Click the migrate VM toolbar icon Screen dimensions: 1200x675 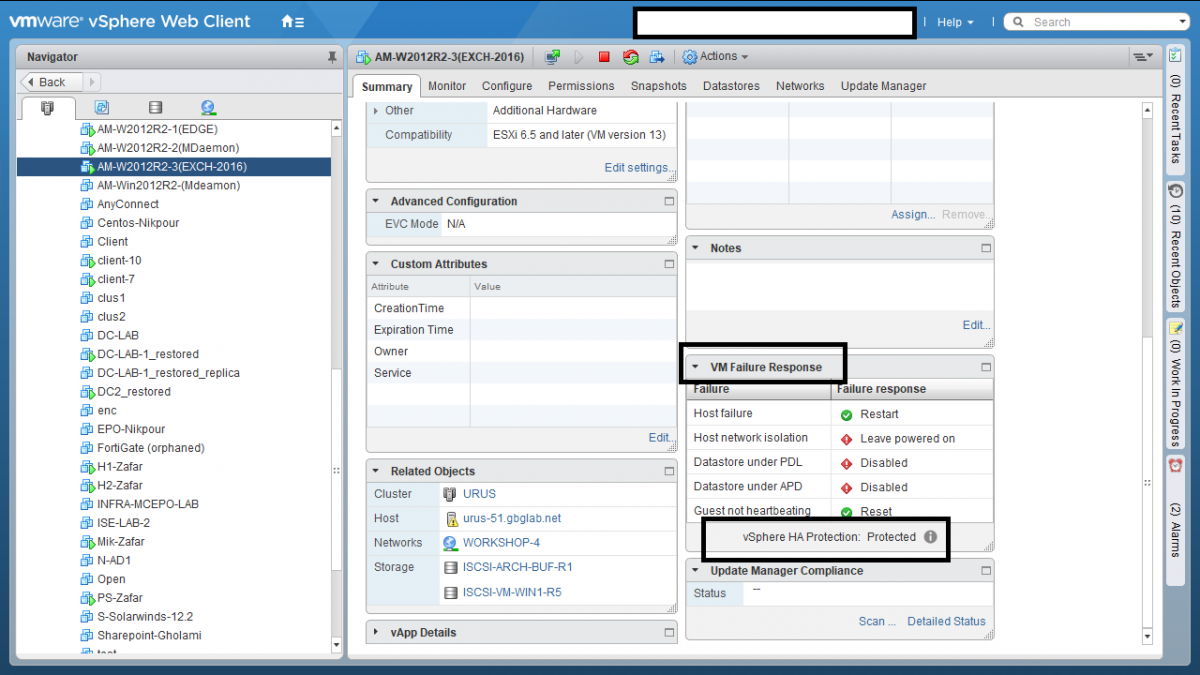pos(657,57)
